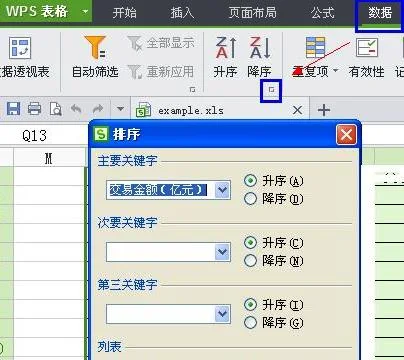Save the file with floppy icon
Viewport: 404px width, 360px height.
[x=13, y=109]
